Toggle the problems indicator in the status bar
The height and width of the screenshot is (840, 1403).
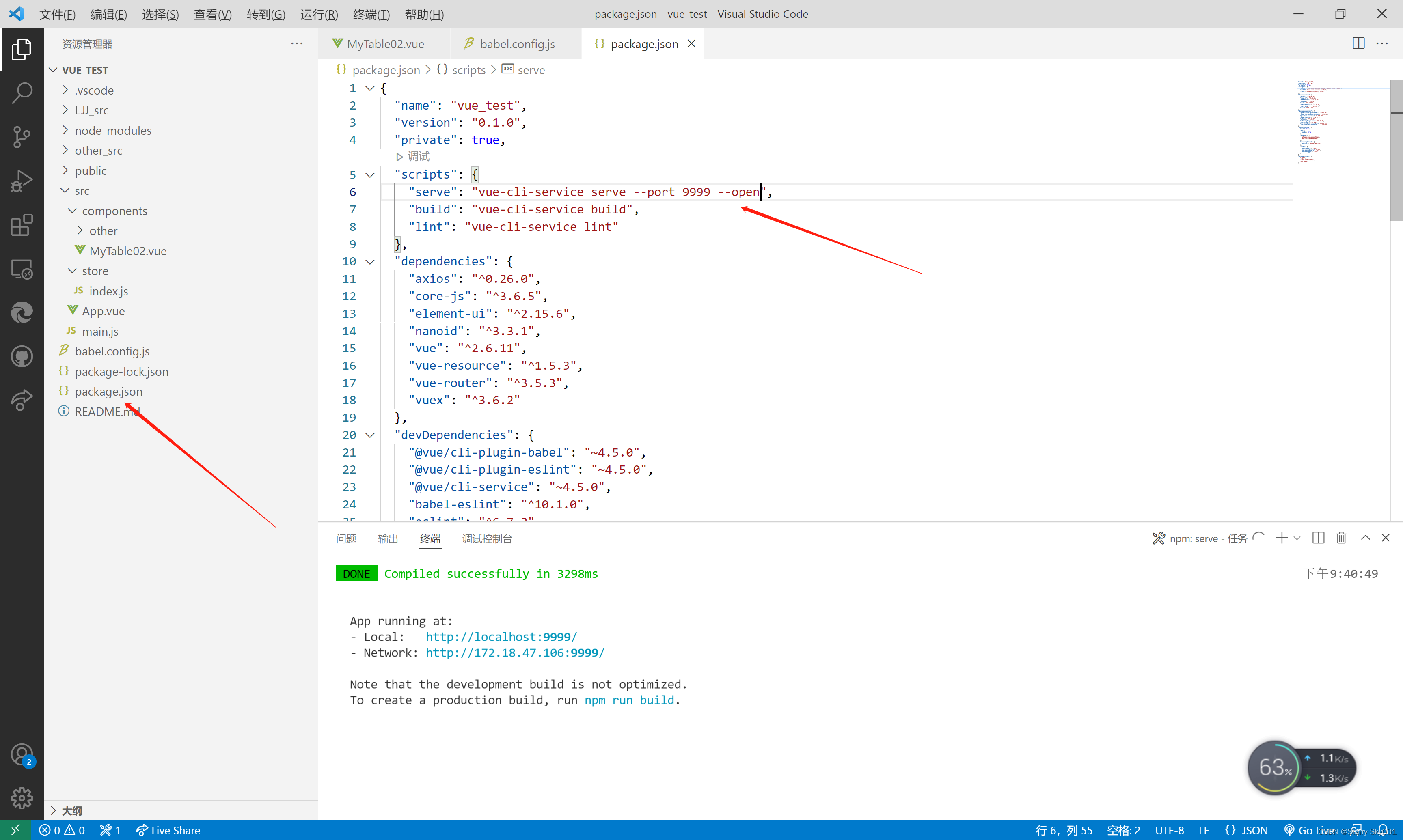[62, 830]
